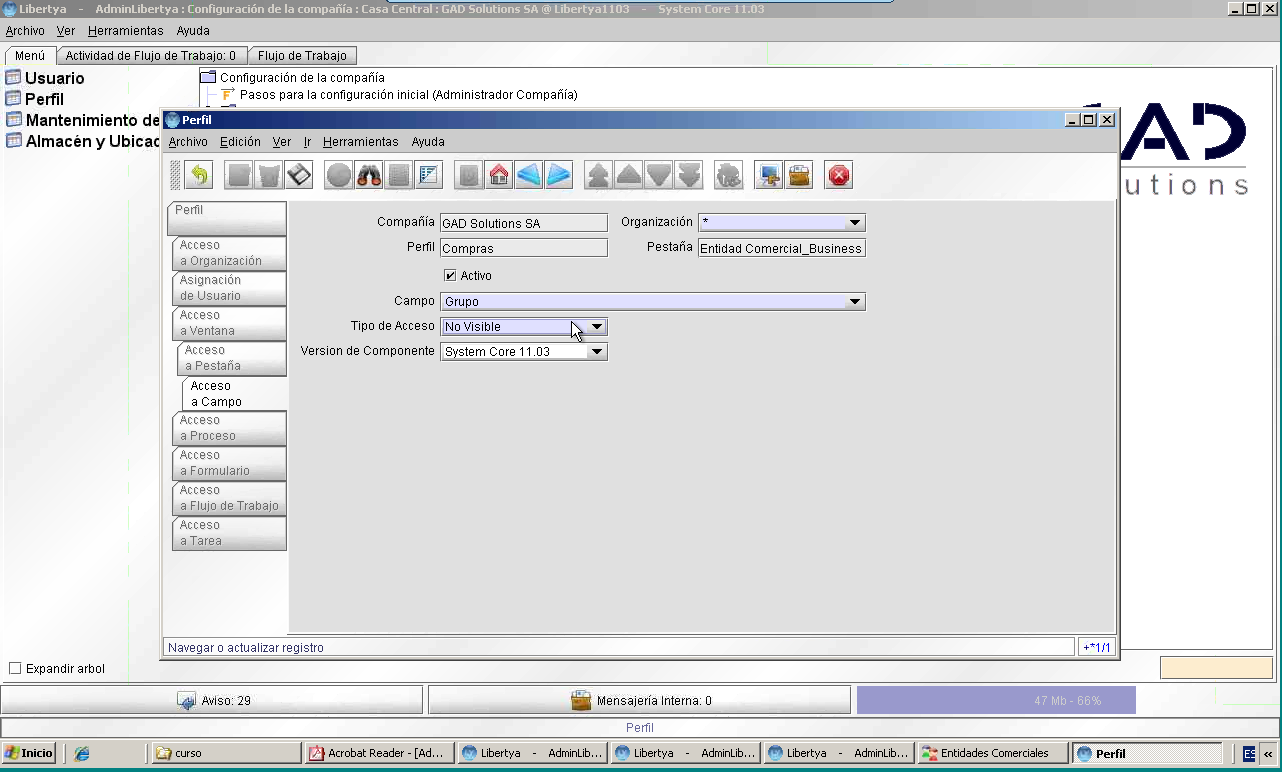Image resolution: width=1282 pixels, height=772 pixels.
Task: Select the Acceso a Ventana side tab
Action: point(229,323)
